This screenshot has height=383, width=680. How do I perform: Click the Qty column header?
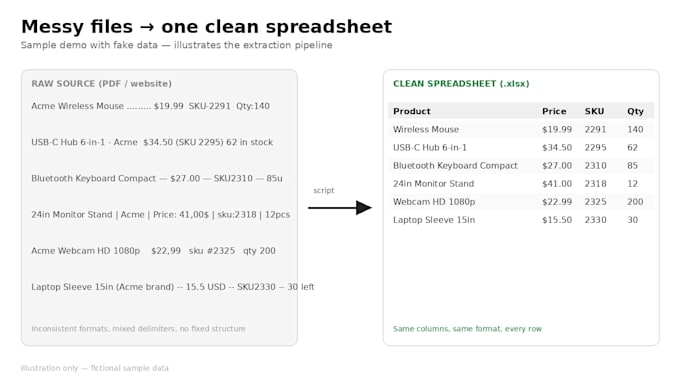click(x=635, y=111)
